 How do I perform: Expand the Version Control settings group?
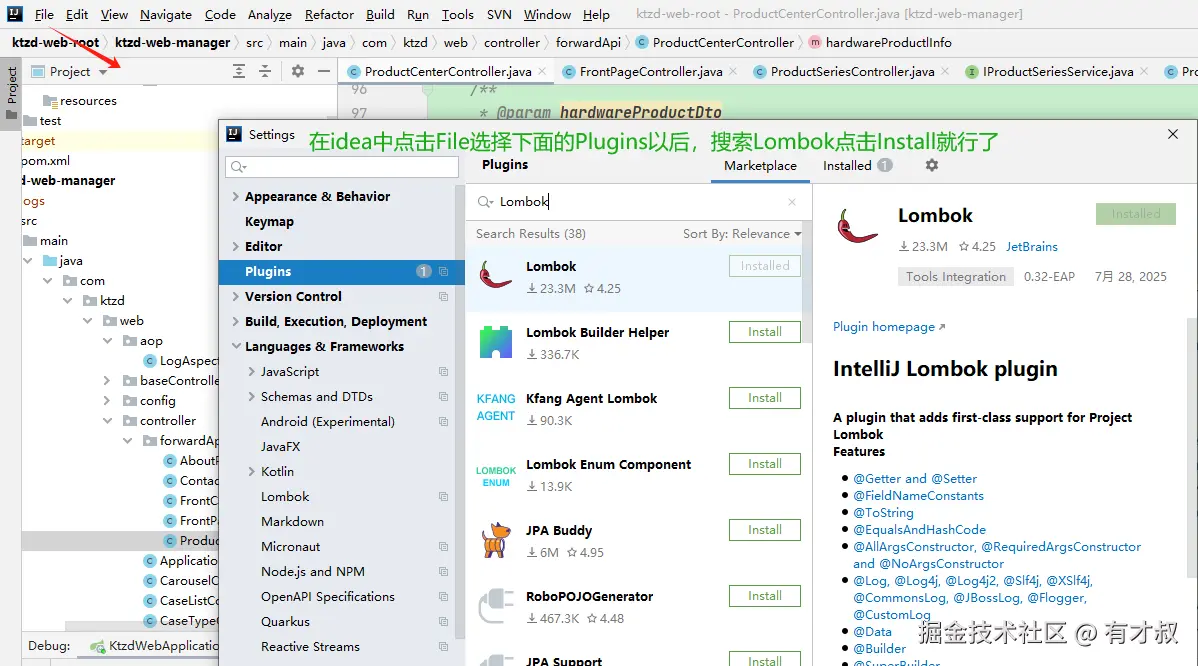point(235,296)
